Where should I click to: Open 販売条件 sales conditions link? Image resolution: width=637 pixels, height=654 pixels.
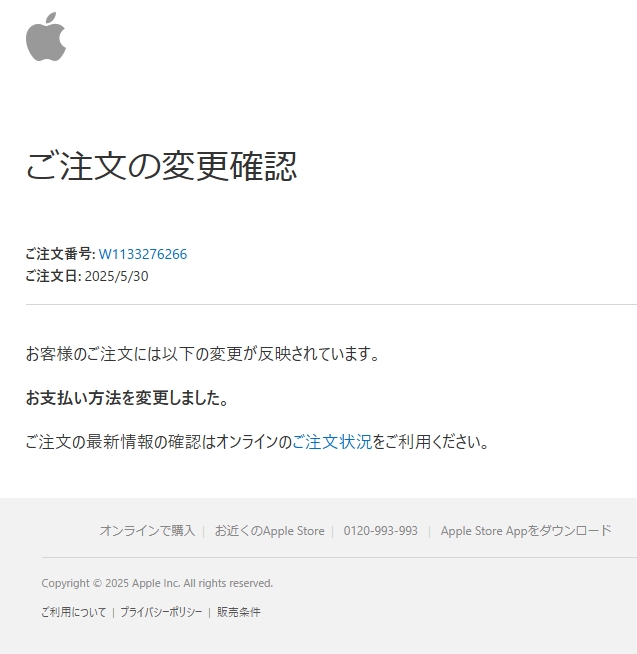point(239,612)
